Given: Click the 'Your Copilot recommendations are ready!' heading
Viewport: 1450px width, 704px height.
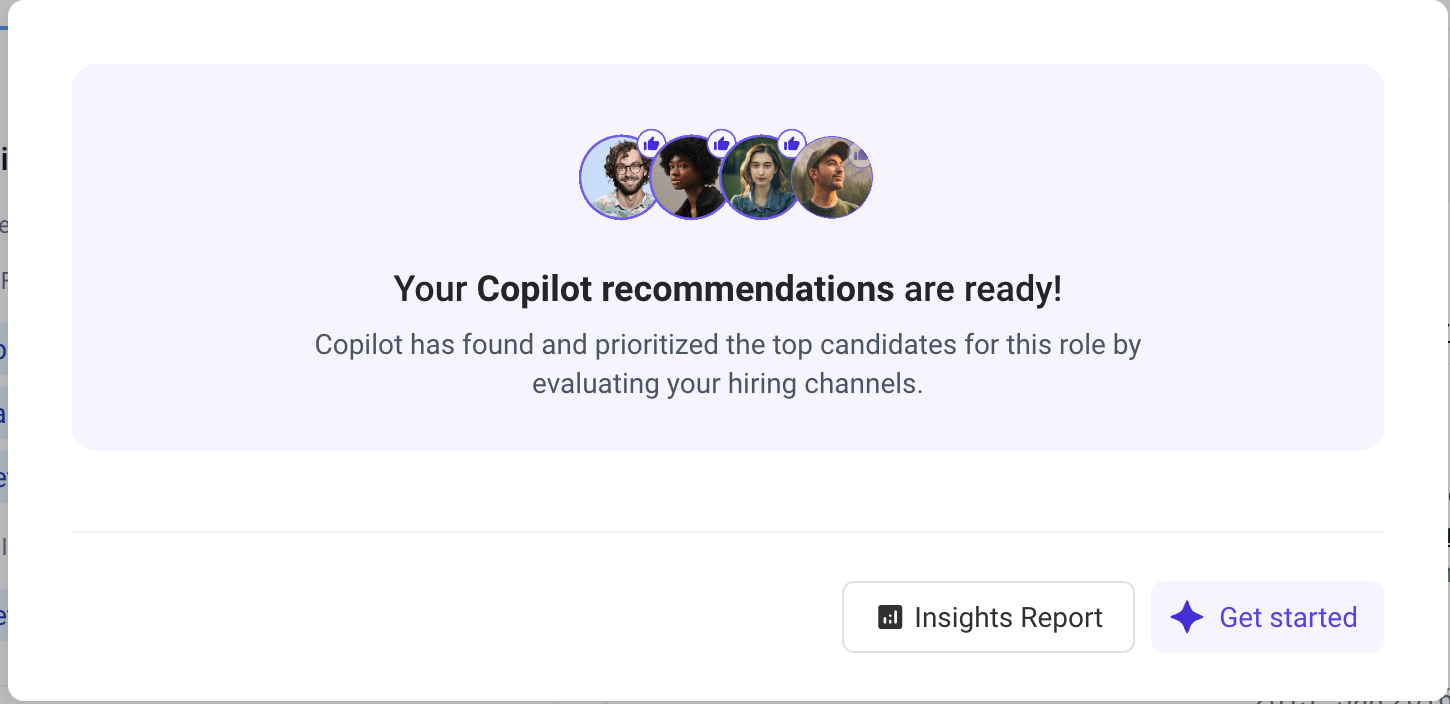Looking at the screenshot, I should [x=727, y=289].
